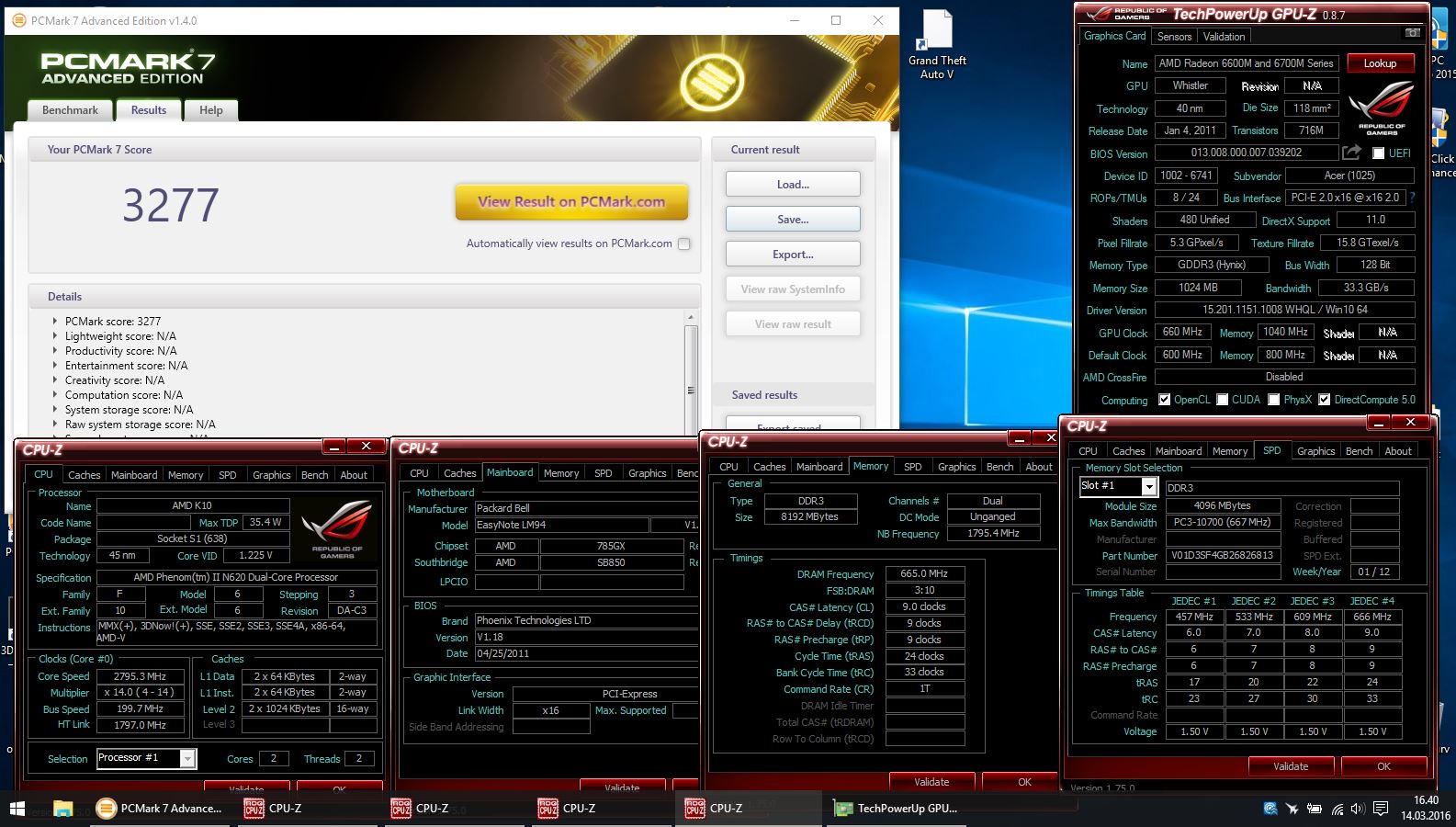The image size is (1456, 827).
Task: Open the action center notification icon
Action: point(1381,809)
